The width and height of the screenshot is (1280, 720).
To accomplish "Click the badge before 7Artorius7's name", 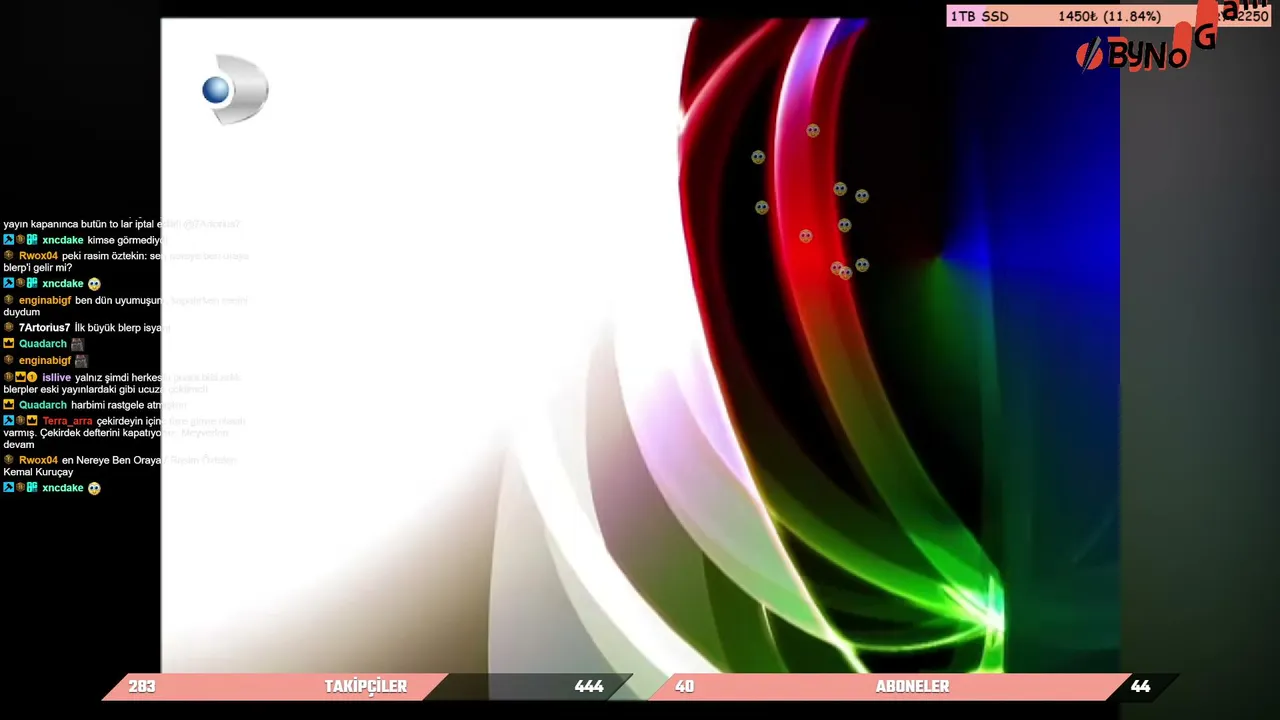I will click(x=9, y=328).
